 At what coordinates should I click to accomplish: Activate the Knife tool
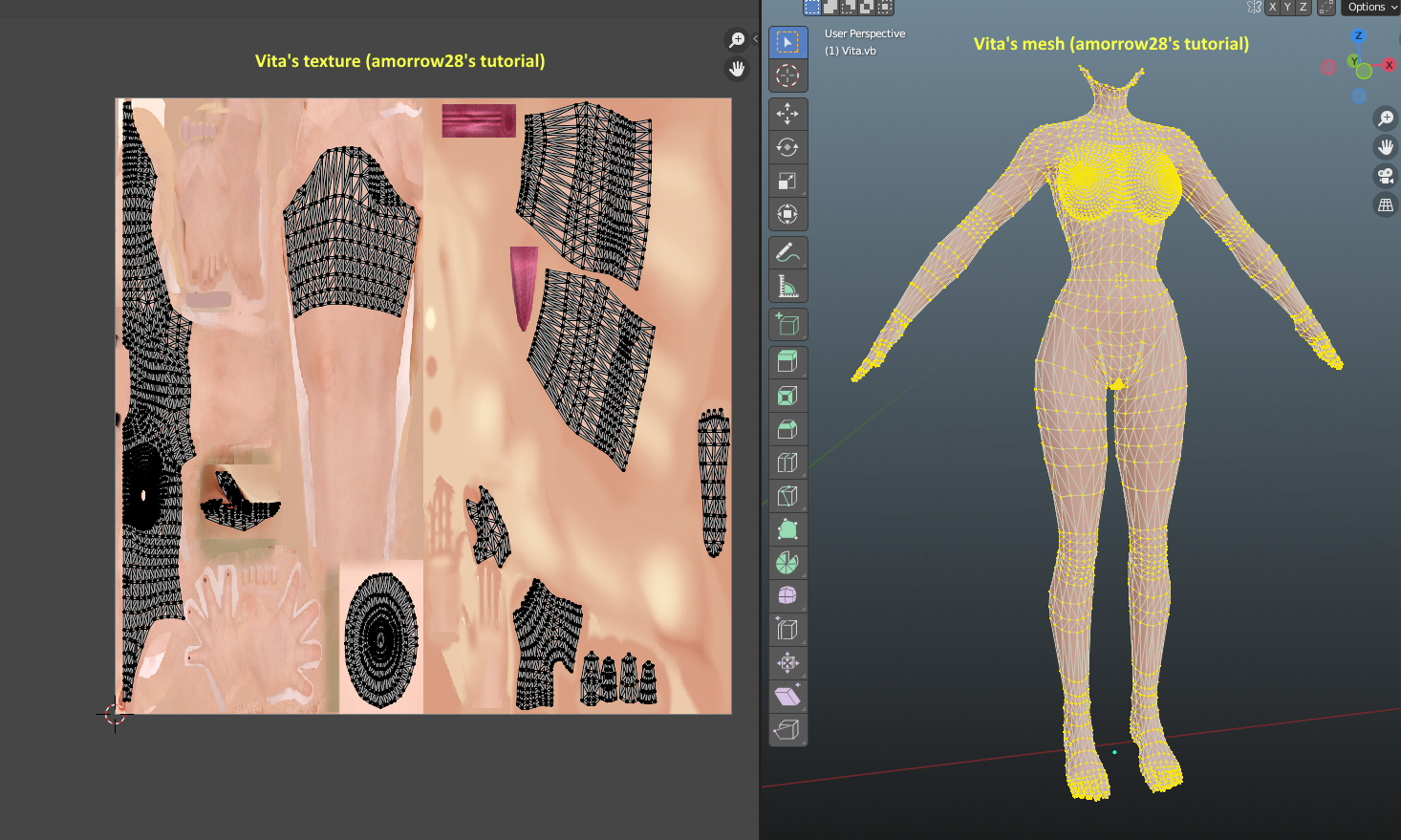coord(787,496)
